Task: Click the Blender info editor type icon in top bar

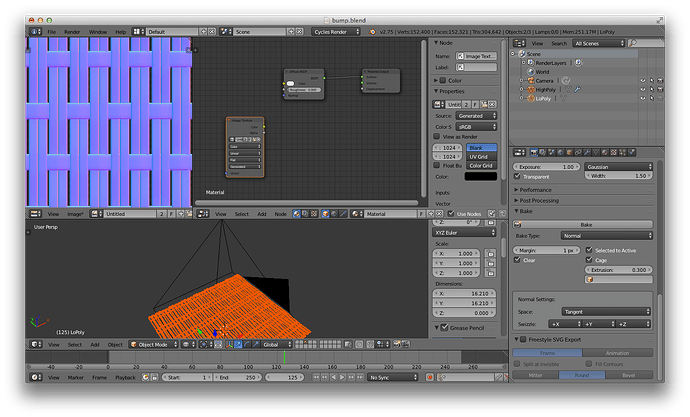Action: coord(35,32)
